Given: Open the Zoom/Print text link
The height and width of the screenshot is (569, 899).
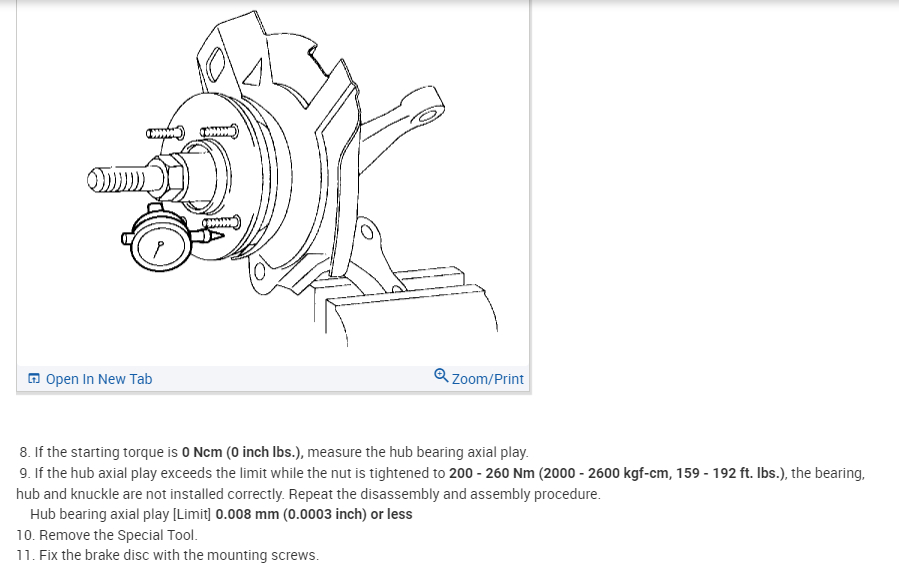Looking at the screenshot, I should click(x=487, y=379).
